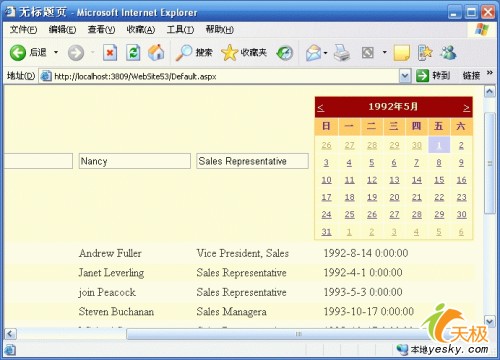Select calendar date 9
This screenshot has width=500, height=360.
(461, 163)
